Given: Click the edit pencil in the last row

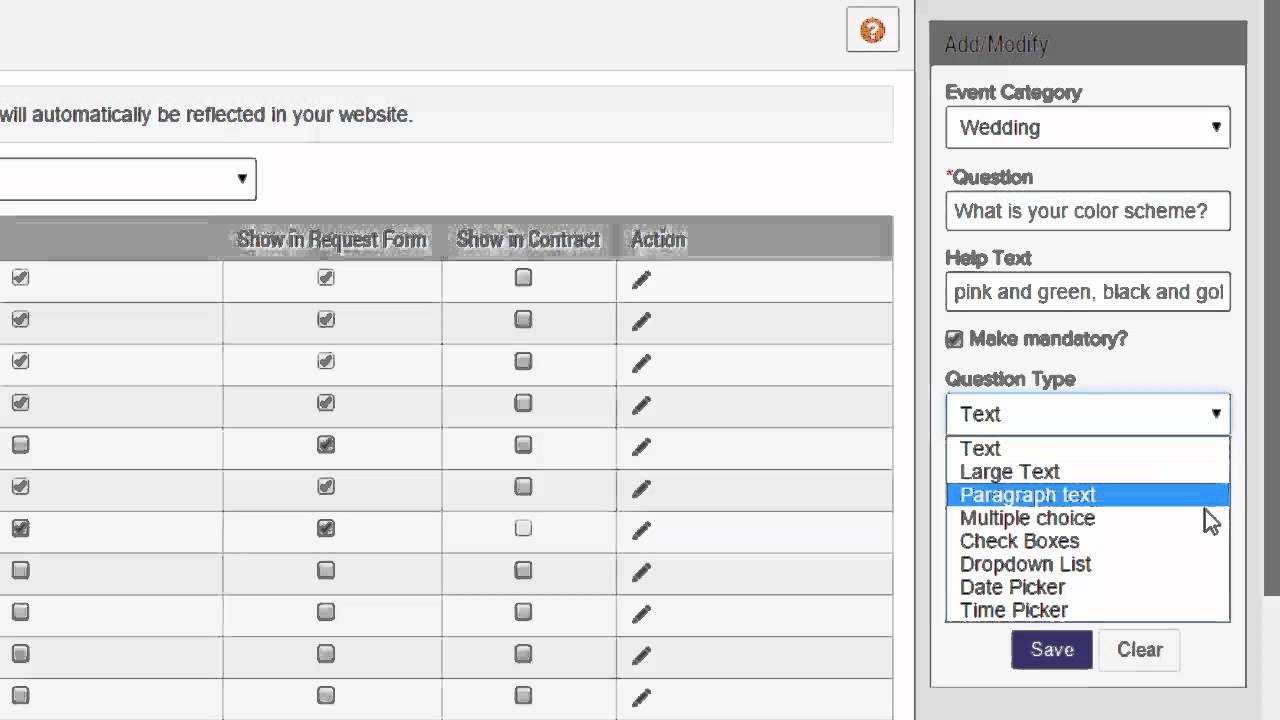Looking at the screenshot, I should pyautogui.click(x=641, y=697).
